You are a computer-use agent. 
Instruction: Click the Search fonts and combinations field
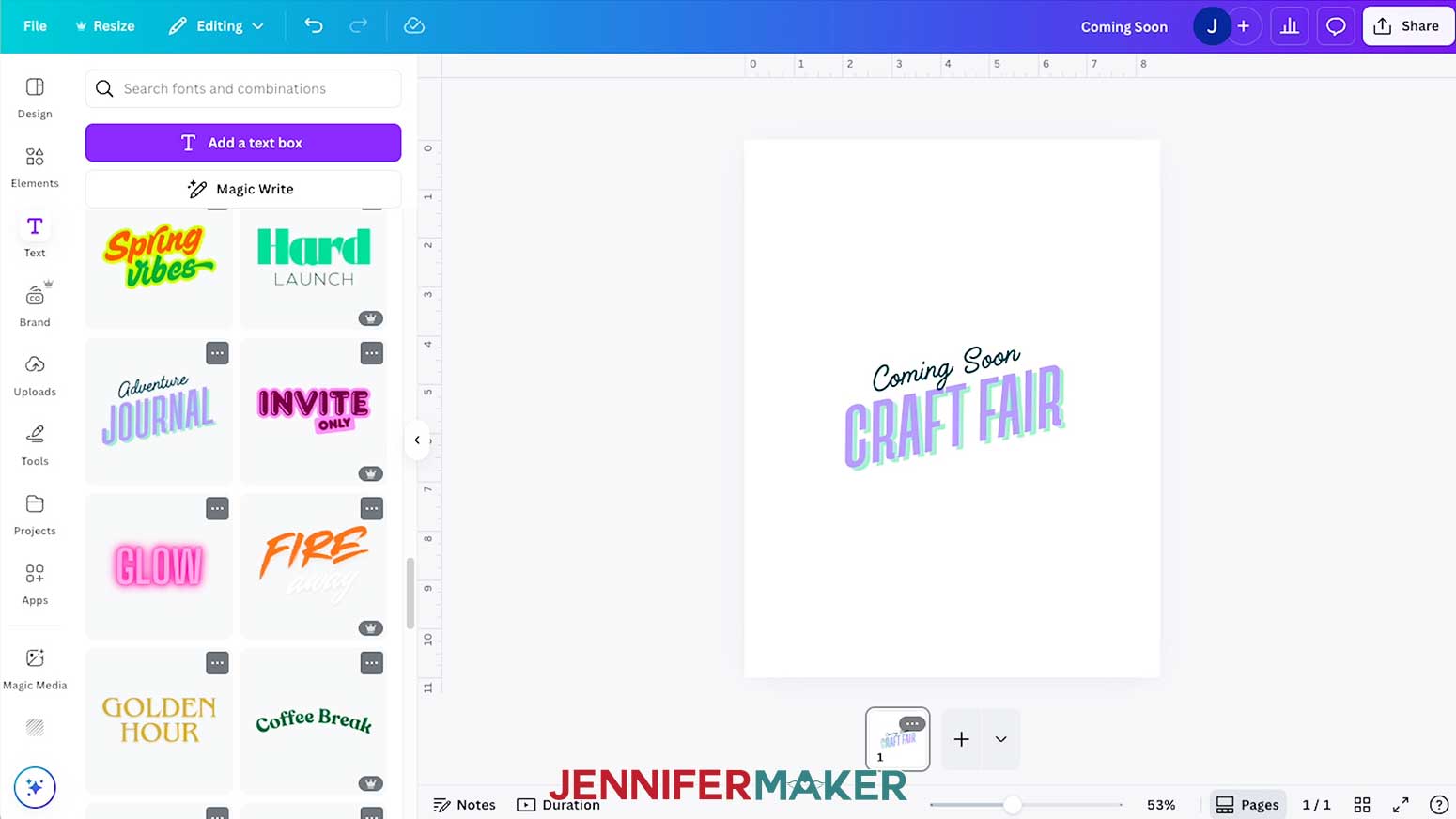pos(243,88)
